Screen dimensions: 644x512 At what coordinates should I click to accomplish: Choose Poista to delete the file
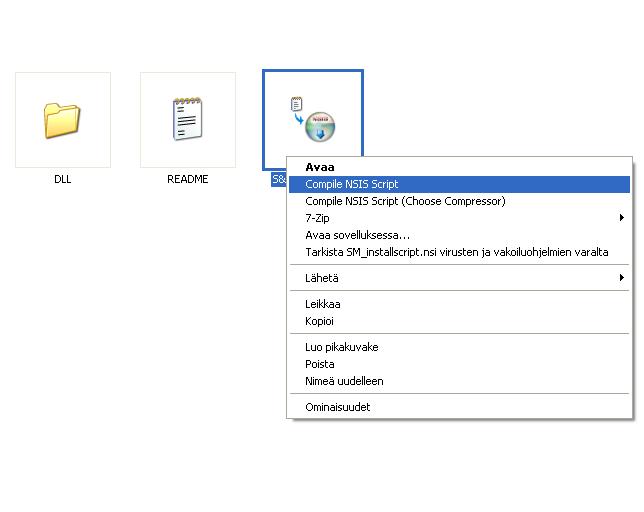coord(459,364)
